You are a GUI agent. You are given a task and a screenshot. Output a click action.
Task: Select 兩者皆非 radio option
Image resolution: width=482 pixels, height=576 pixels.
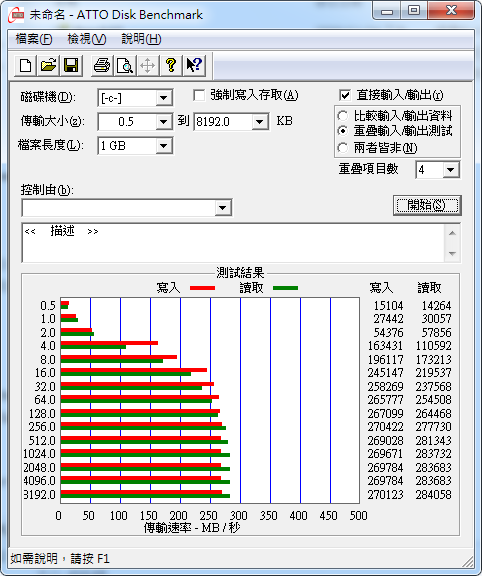click(342, 148)
